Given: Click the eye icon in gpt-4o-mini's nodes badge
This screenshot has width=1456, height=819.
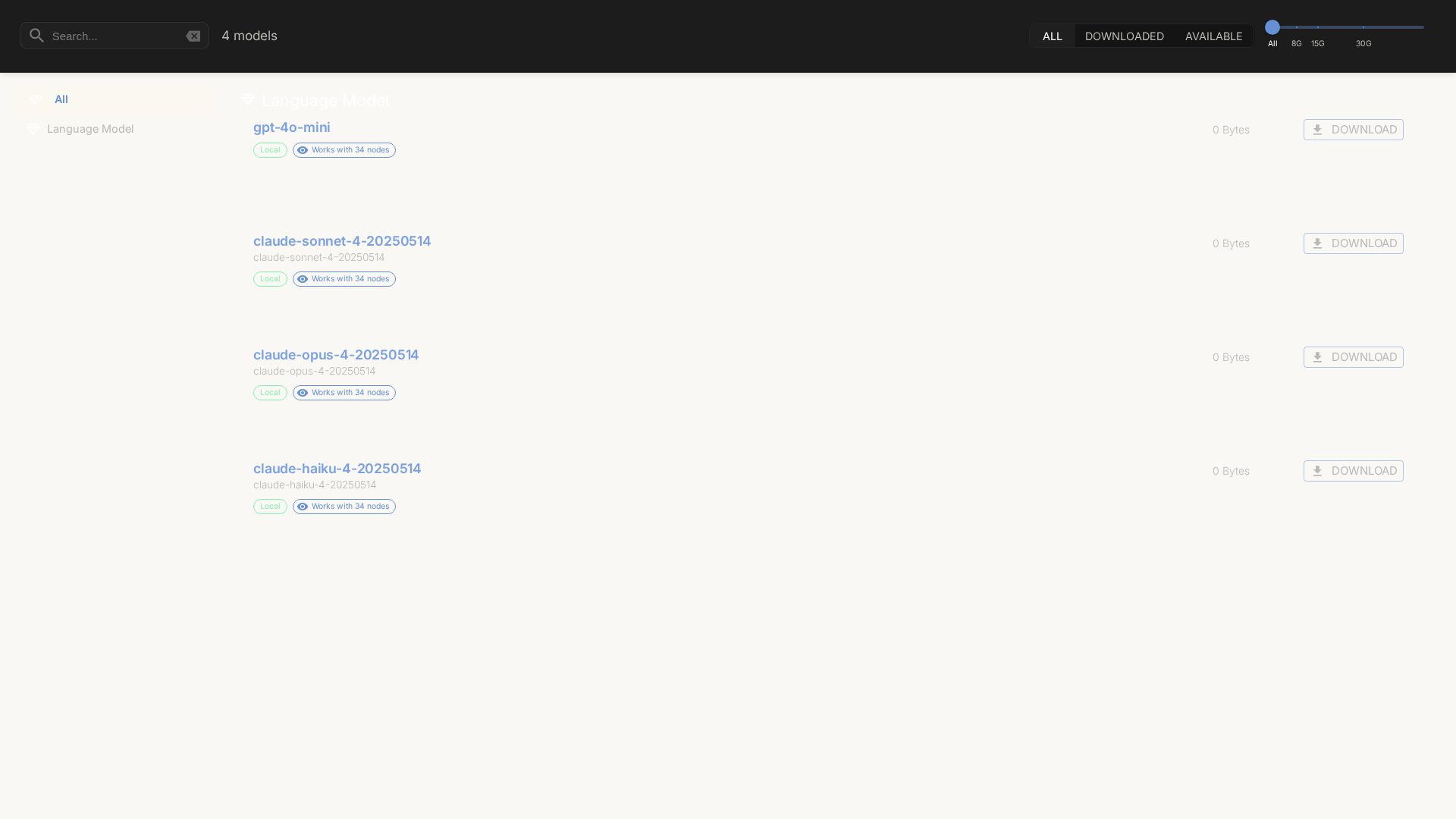Looking at the screenshot, I should (303, 150).
